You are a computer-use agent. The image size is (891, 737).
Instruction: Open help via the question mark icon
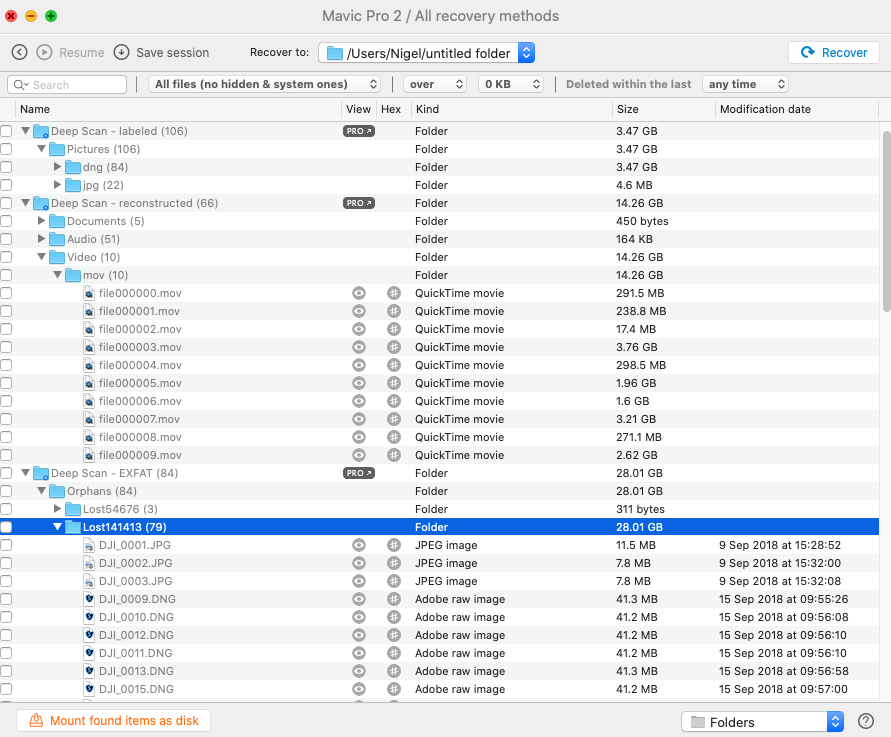[x=865, y=721]
